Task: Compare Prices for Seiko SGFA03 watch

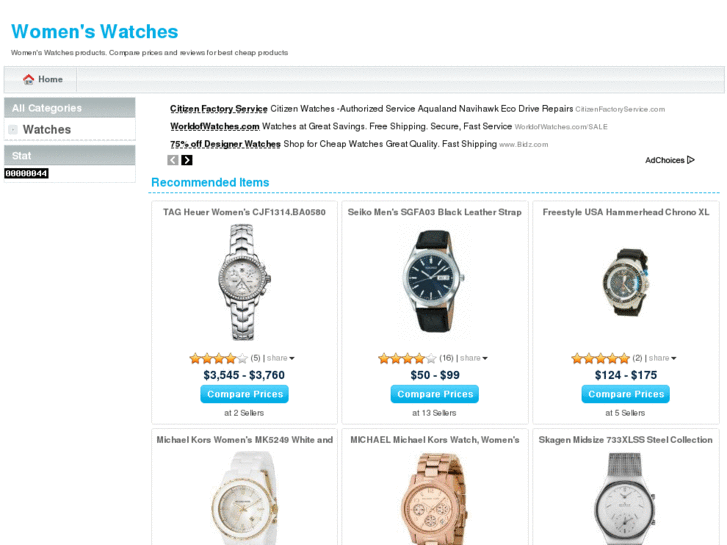Action: point(434,394)
